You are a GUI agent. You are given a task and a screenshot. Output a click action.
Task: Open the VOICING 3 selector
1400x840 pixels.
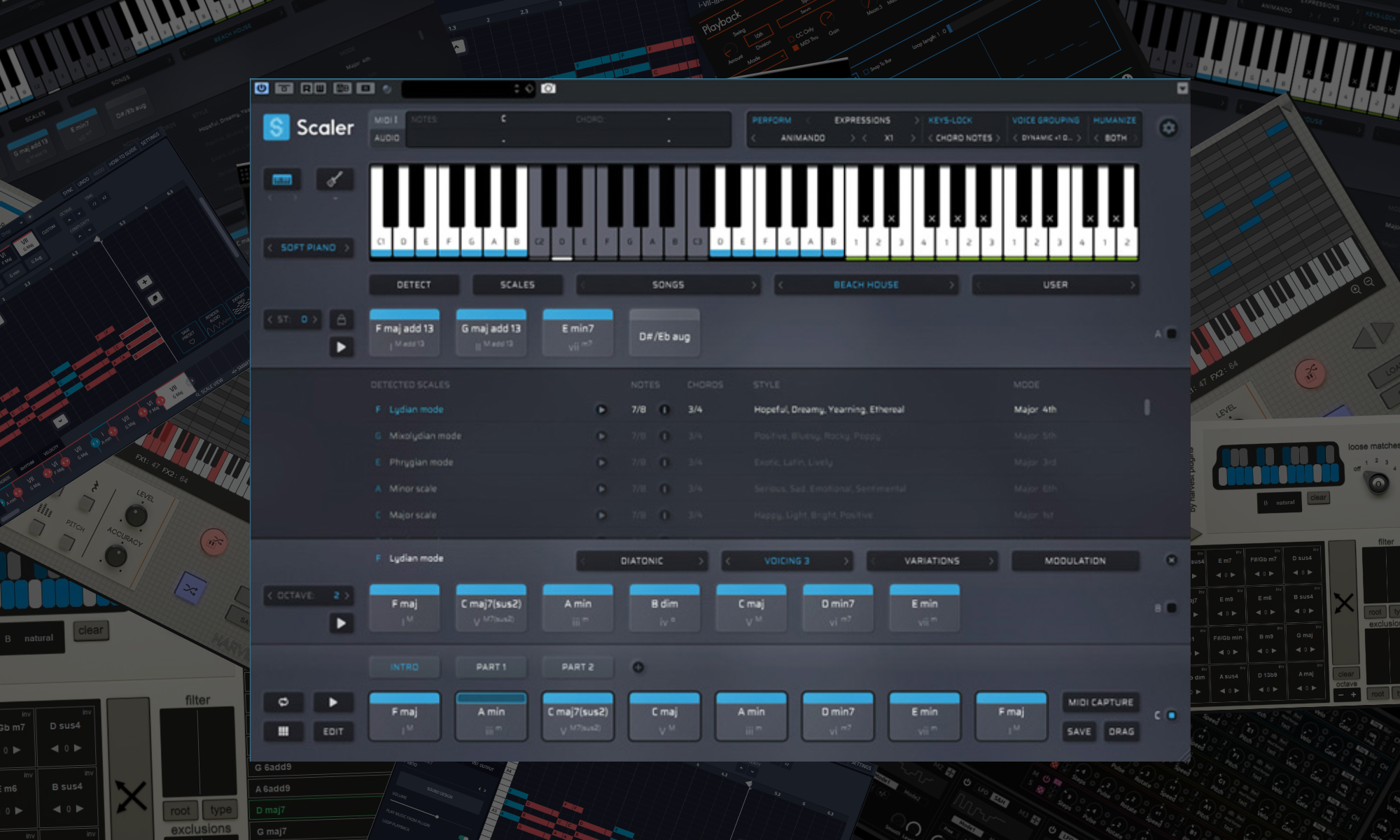[x=787, y=561]
